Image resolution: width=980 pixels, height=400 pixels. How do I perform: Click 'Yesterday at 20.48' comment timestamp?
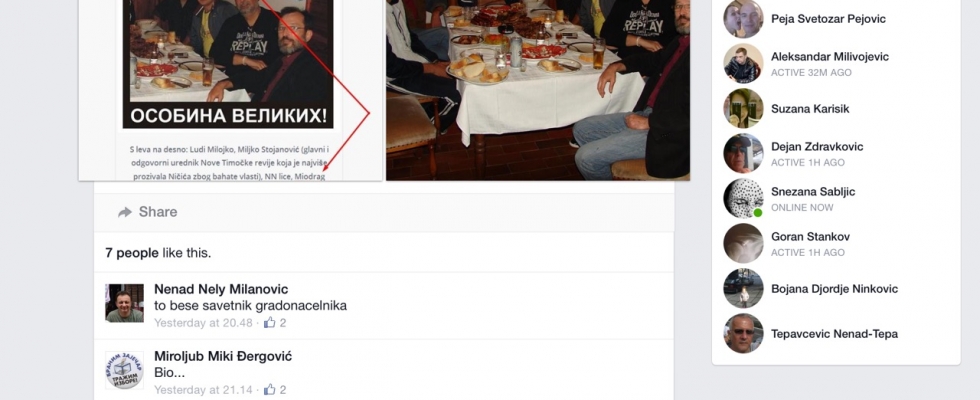point(203,323)
